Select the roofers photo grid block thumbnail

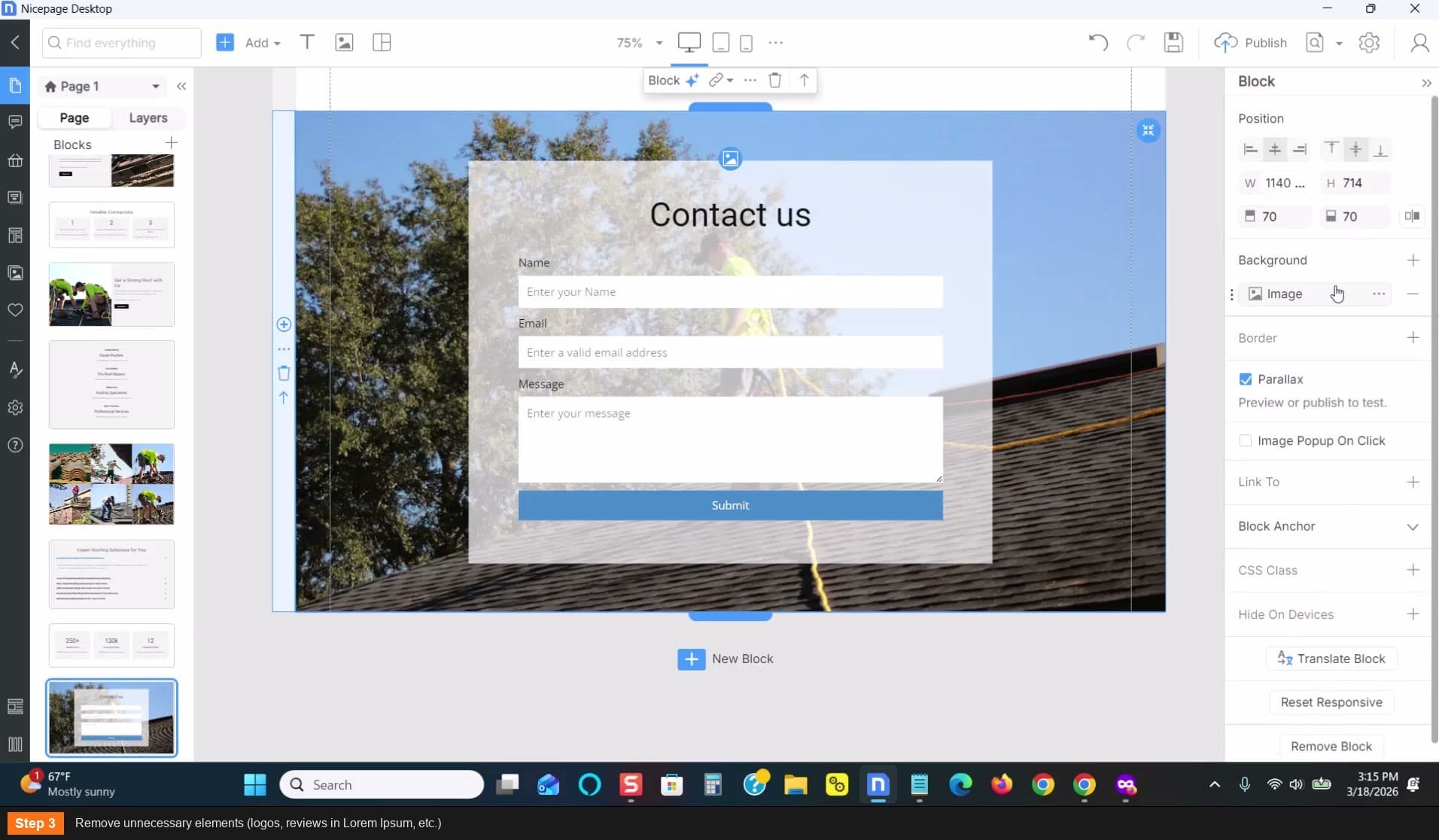pyautogui.click(x=111, y=484)
